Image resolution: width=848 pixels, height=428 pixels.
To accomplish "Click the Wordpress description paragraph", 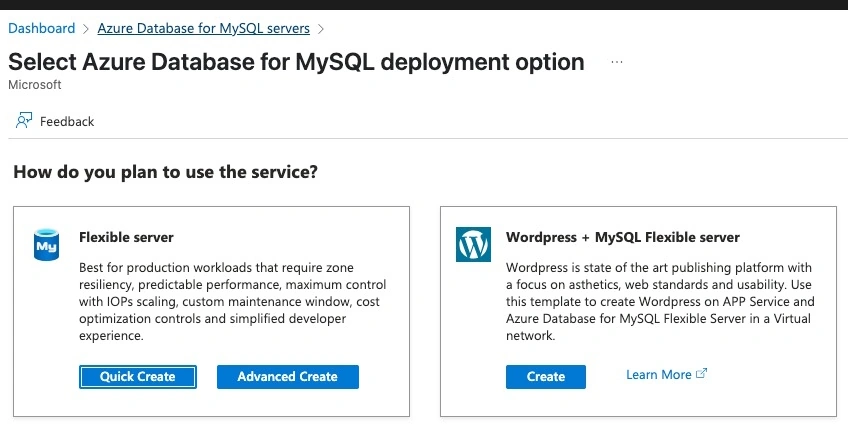I will tap(660, 301).
